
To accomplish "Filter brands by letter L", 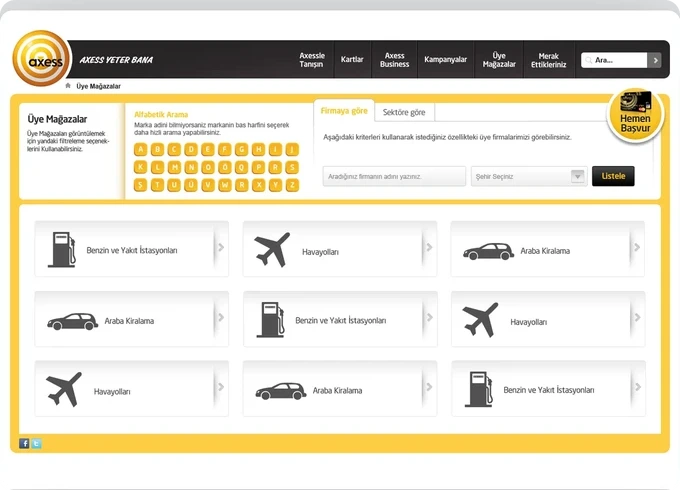I will click(157, 167).
